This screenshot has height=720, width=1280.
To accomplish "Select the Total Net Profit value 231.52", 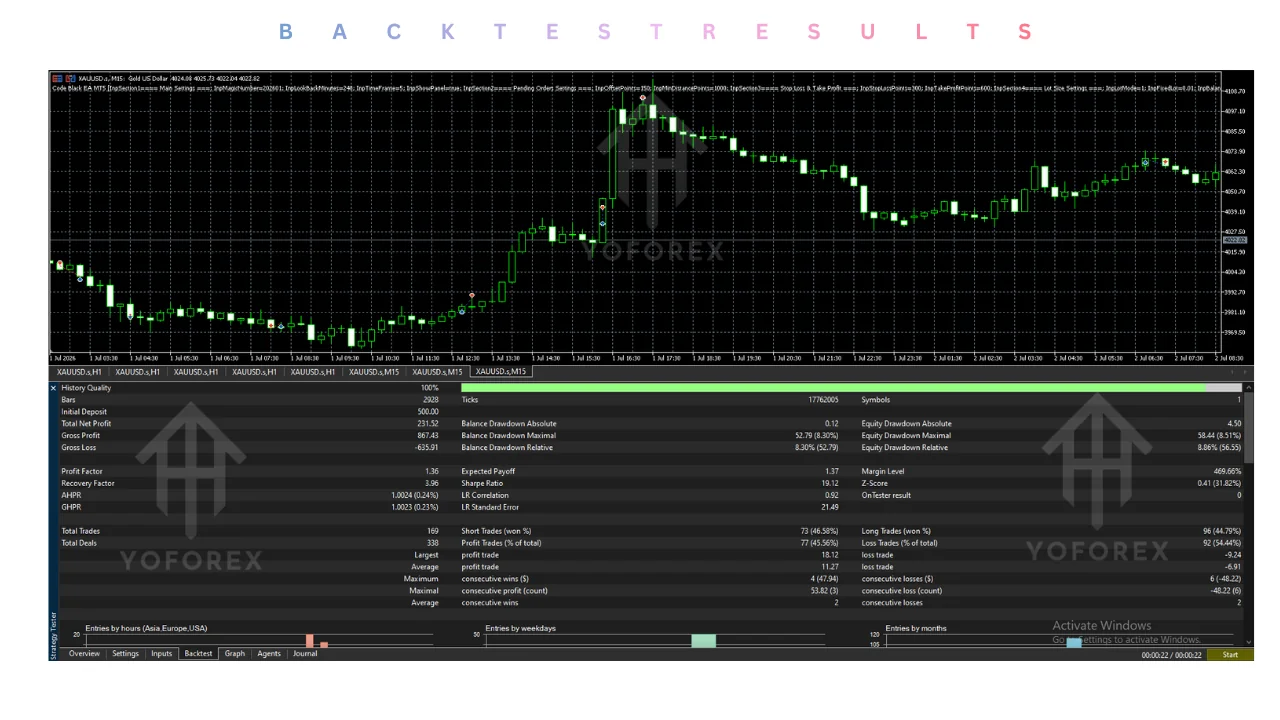I will [427, 424].
